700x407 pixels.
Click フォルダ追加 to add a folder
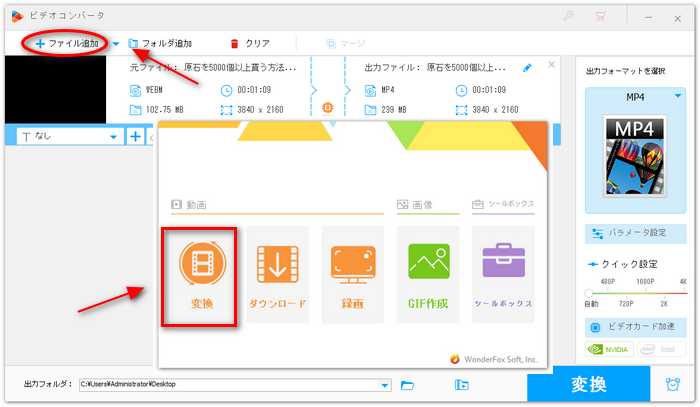(x=160, y=43)
